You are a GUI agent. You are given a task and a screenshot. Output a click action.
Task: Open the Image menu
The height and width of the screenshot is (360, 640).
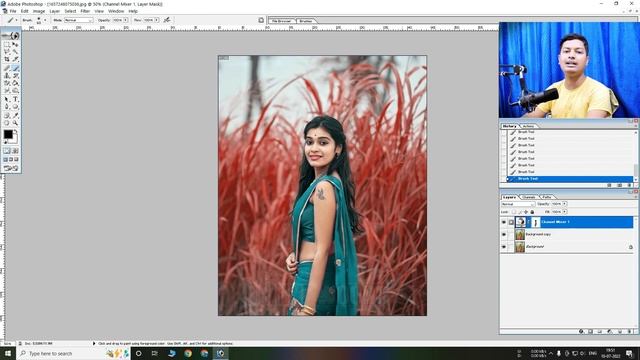[39, 11]
